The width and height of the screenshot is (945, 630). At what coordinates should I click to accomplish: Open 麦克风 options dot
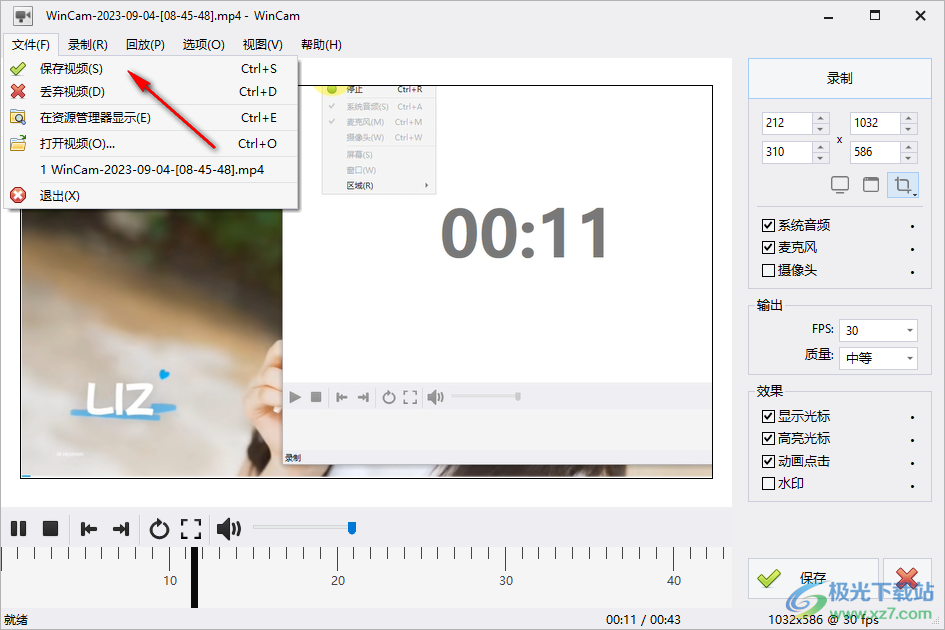click(912, 249)
